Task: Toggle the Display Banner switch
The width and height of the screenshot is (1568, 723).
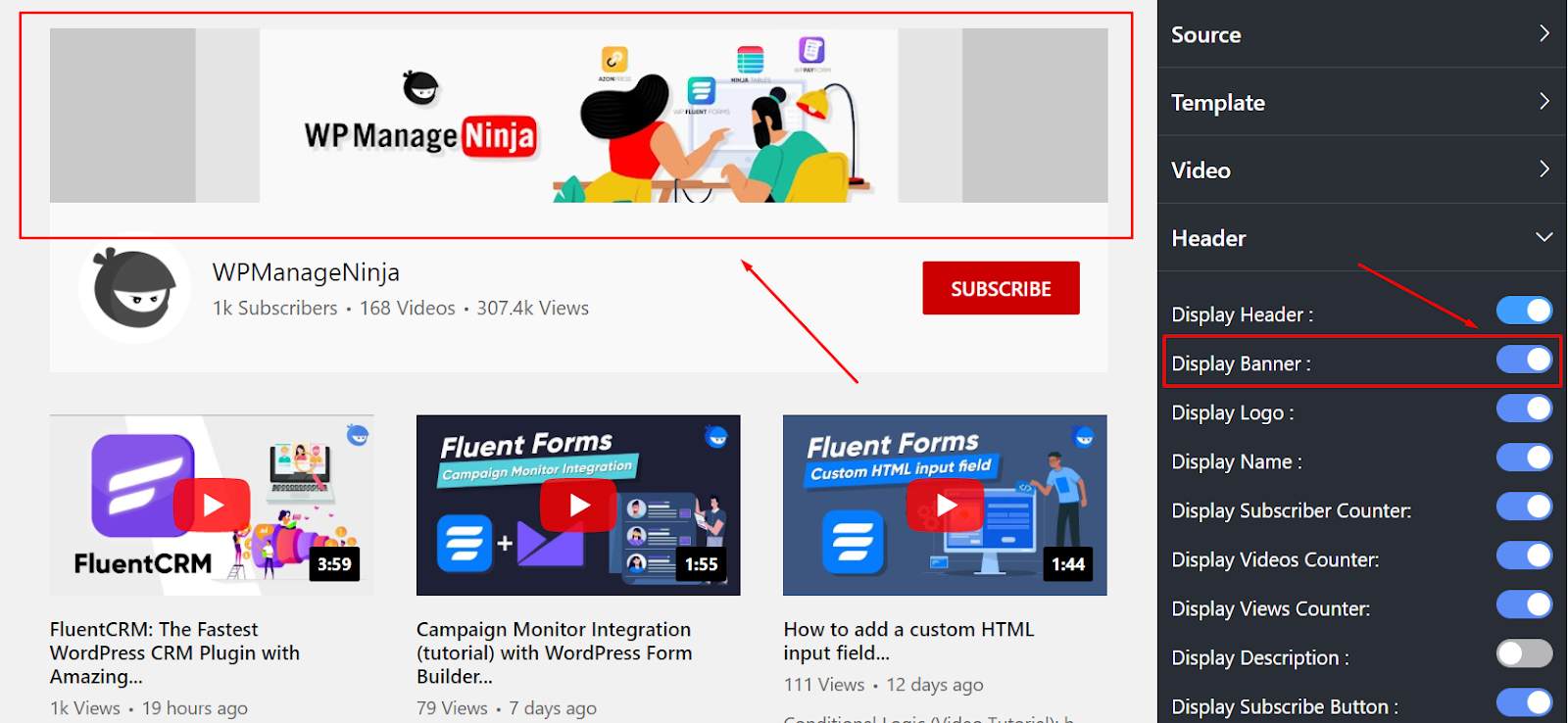Action: pyautogui.click(x=1525, y=360)
